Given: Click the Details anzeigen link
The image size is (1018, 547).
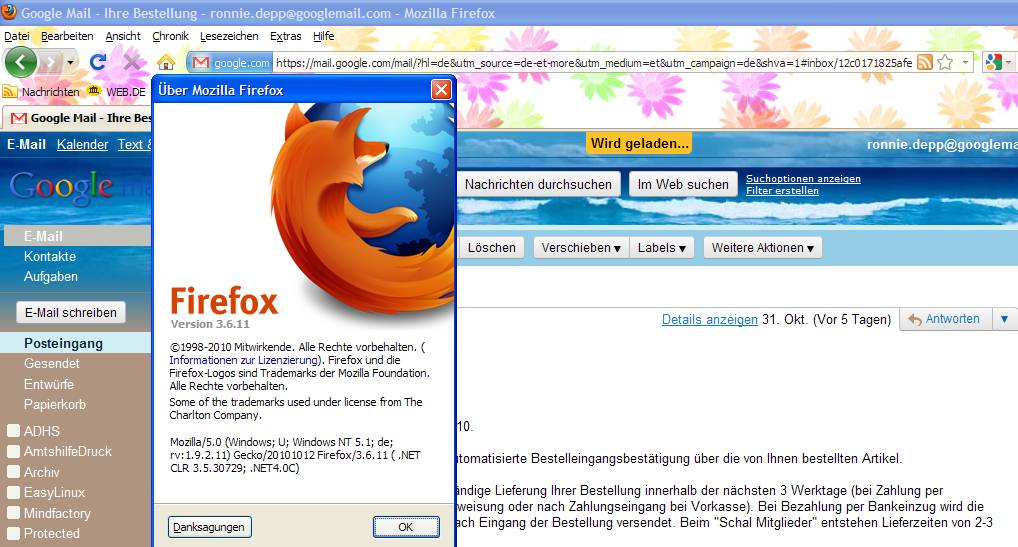Looking at the screenshot, I should tap(710, 319).
